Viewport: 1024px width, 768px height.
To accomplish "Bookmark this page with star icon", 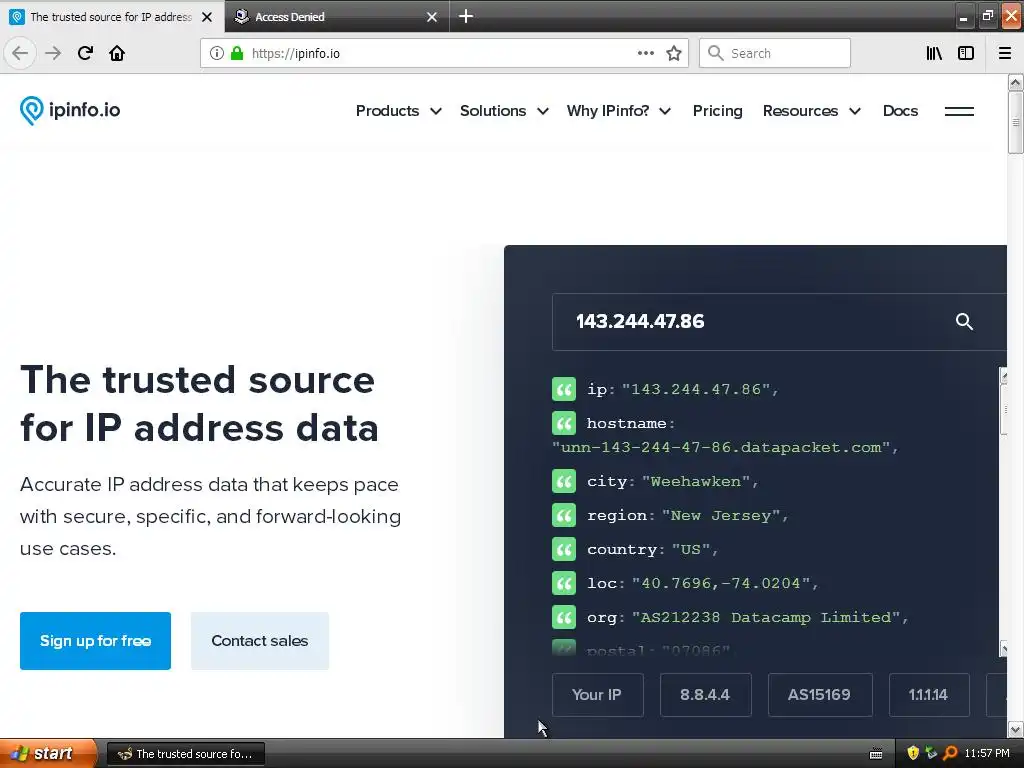I will 674,53.
